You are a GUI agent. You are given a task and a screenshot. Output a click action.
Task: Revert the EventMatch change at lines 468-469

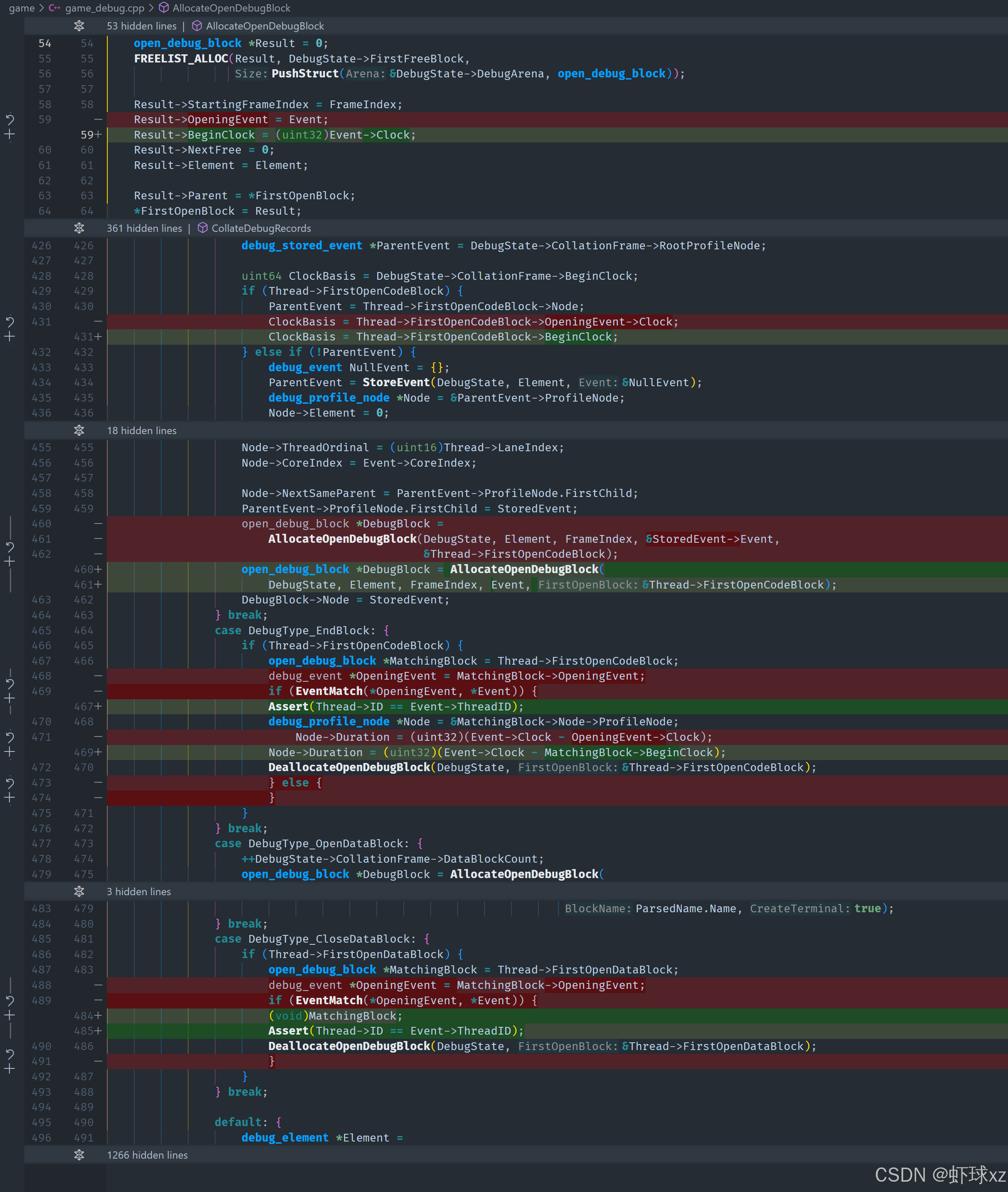click(x=10, y=683)
